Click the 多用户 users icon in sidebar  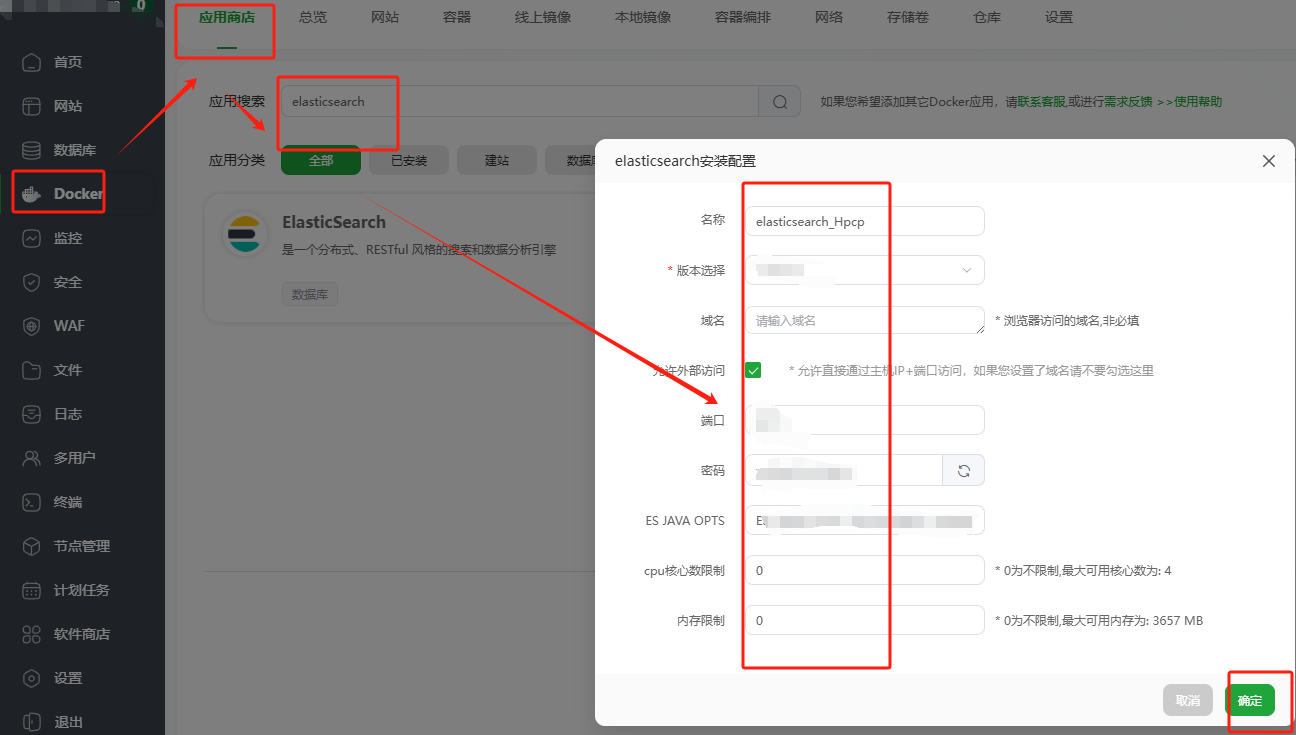[33, 458]
